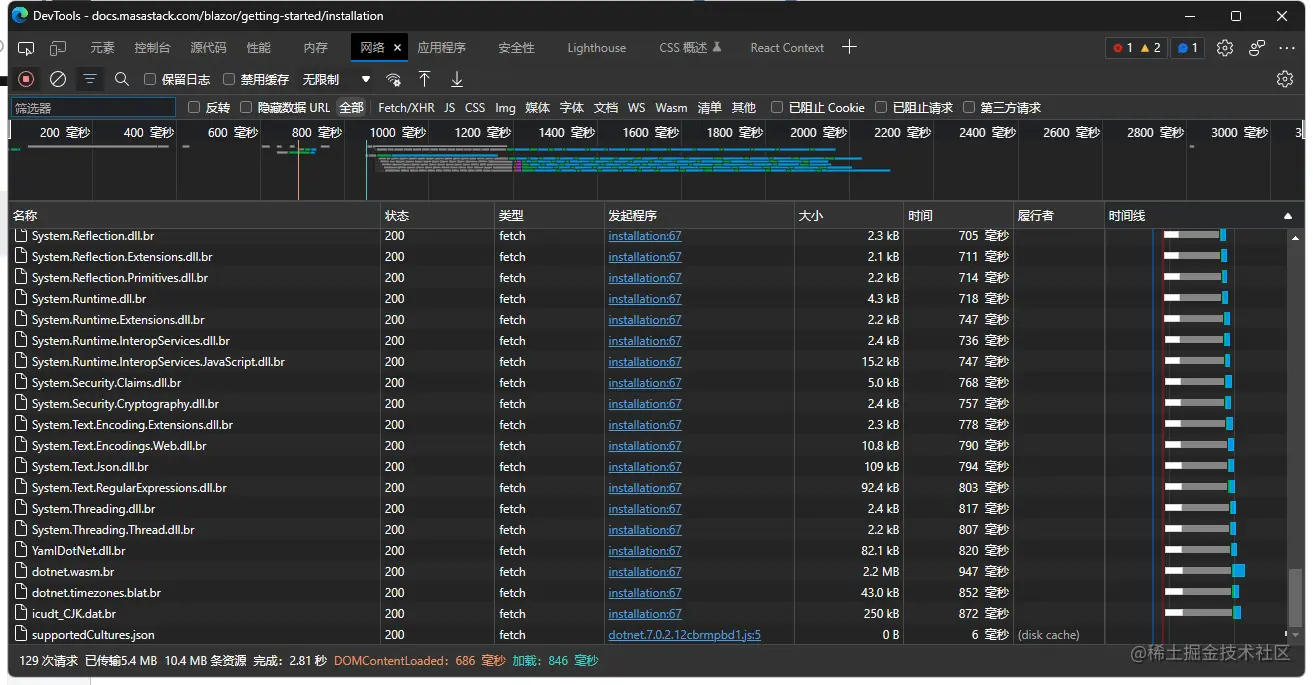Filter requests by Wasm type

point(671,107)
